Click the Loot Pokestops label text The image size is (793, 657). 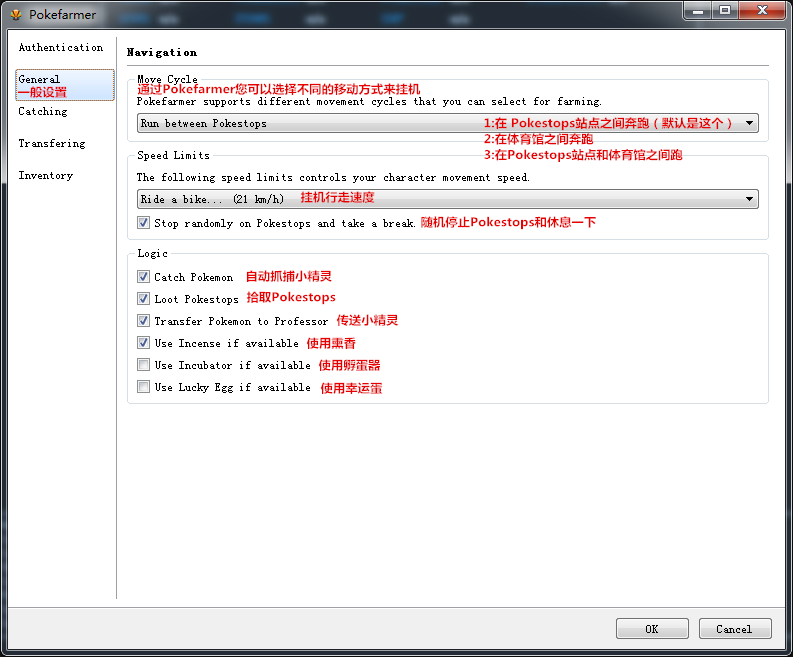tap(196, 299)
